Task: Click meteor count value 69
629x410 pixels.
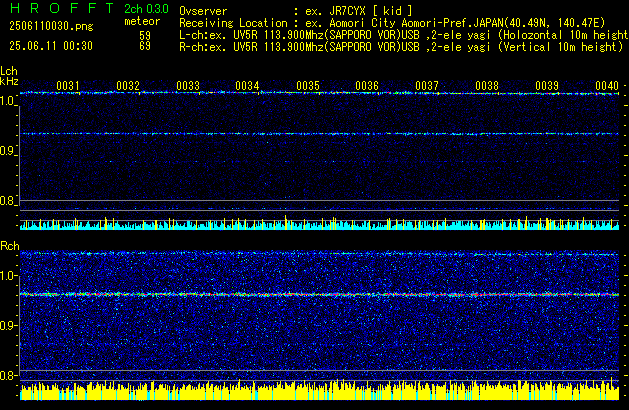Action: pos(145,46)
